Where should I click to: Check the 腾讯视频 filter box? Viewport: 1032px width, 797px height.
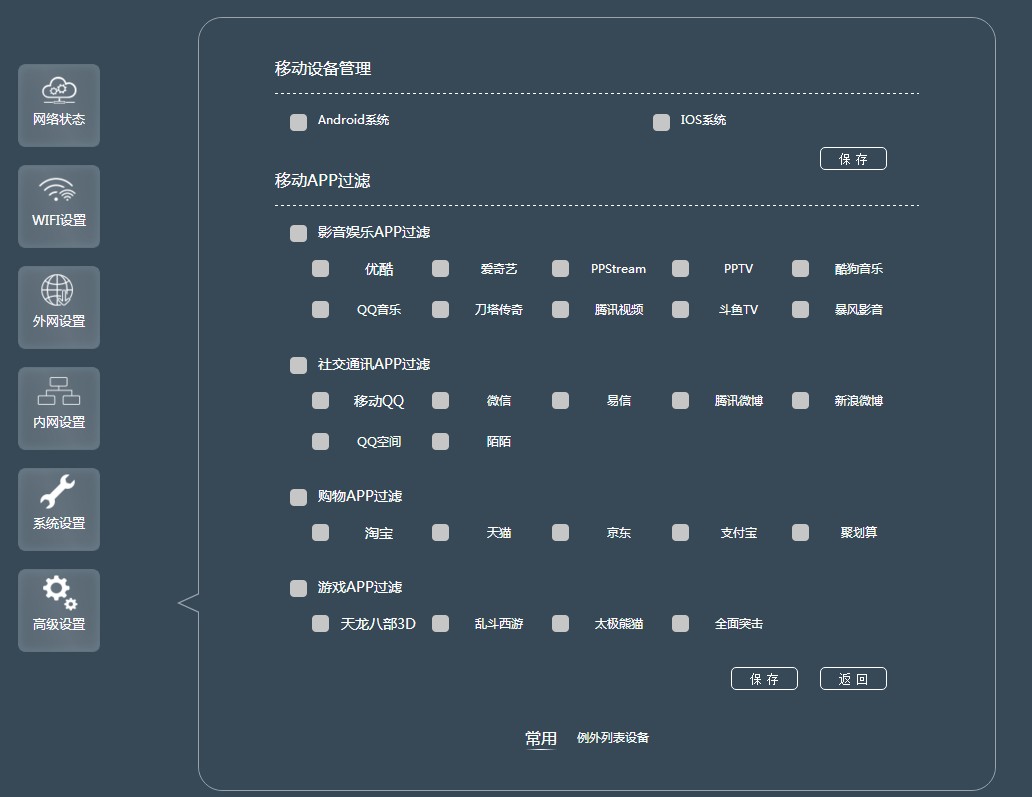coord(560,309)
